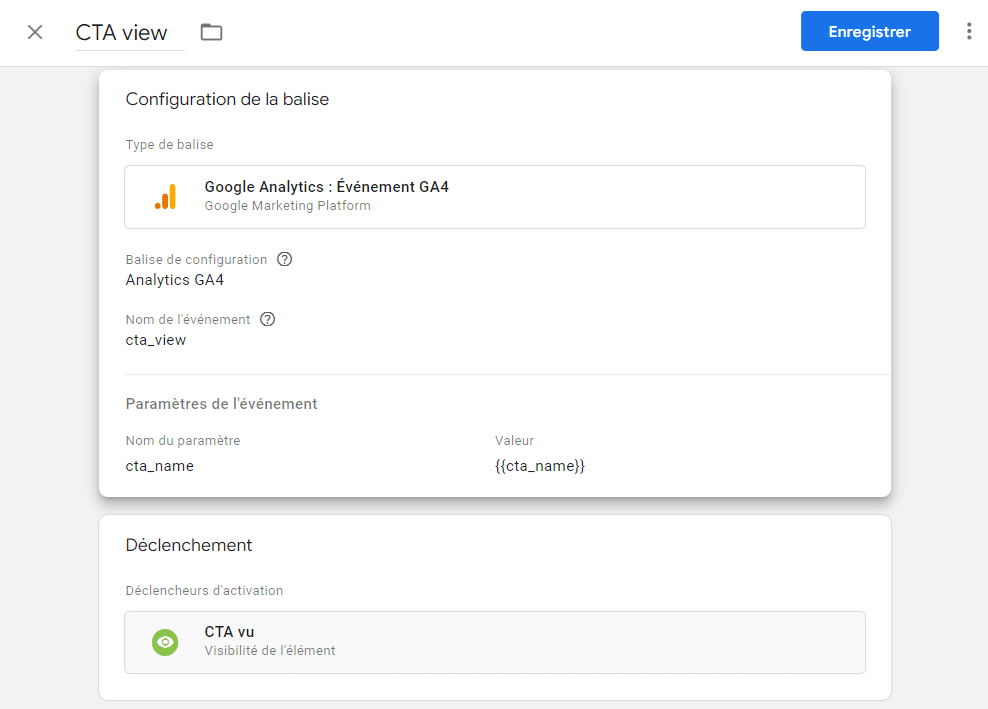Image resolution: width=988 pixels, height=709 pixels.
Task: Click the Google Analytics bar chart icon
Action: tap(165, 197)
